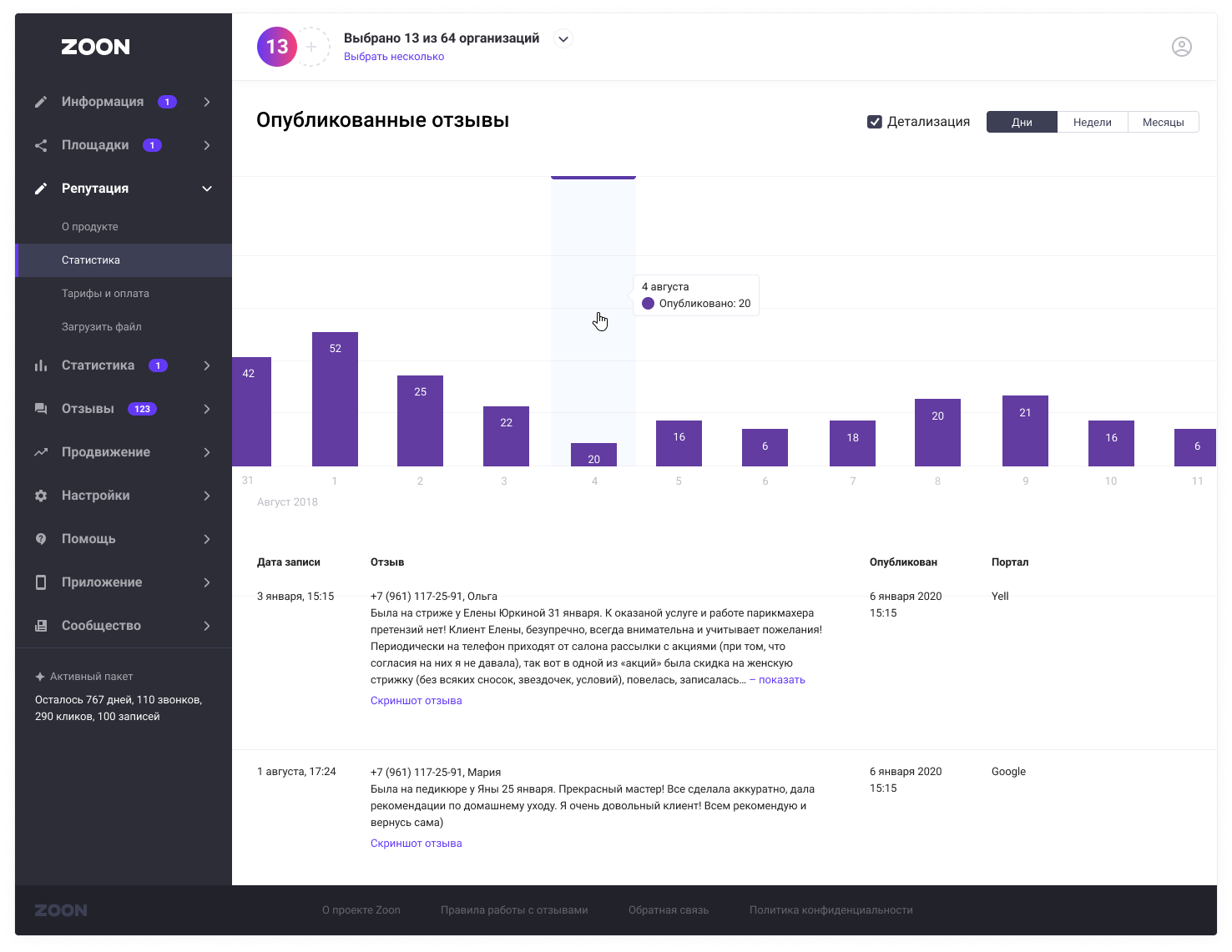Expand the Помощь menu chevron
Screen dimensions: 1232x952
pos(207,539)
